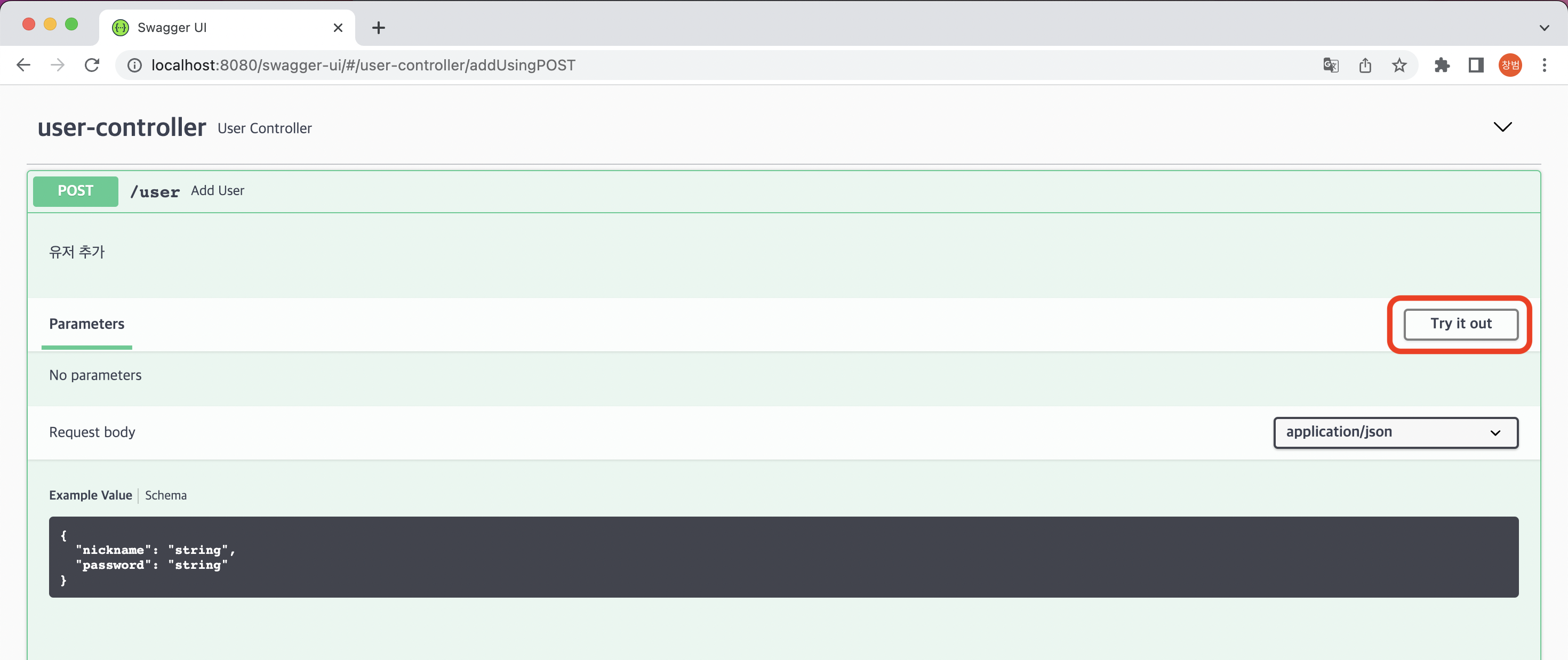Click the share page icon
This screenshot has height=660, width=1568.
[x=1365, y=65]
